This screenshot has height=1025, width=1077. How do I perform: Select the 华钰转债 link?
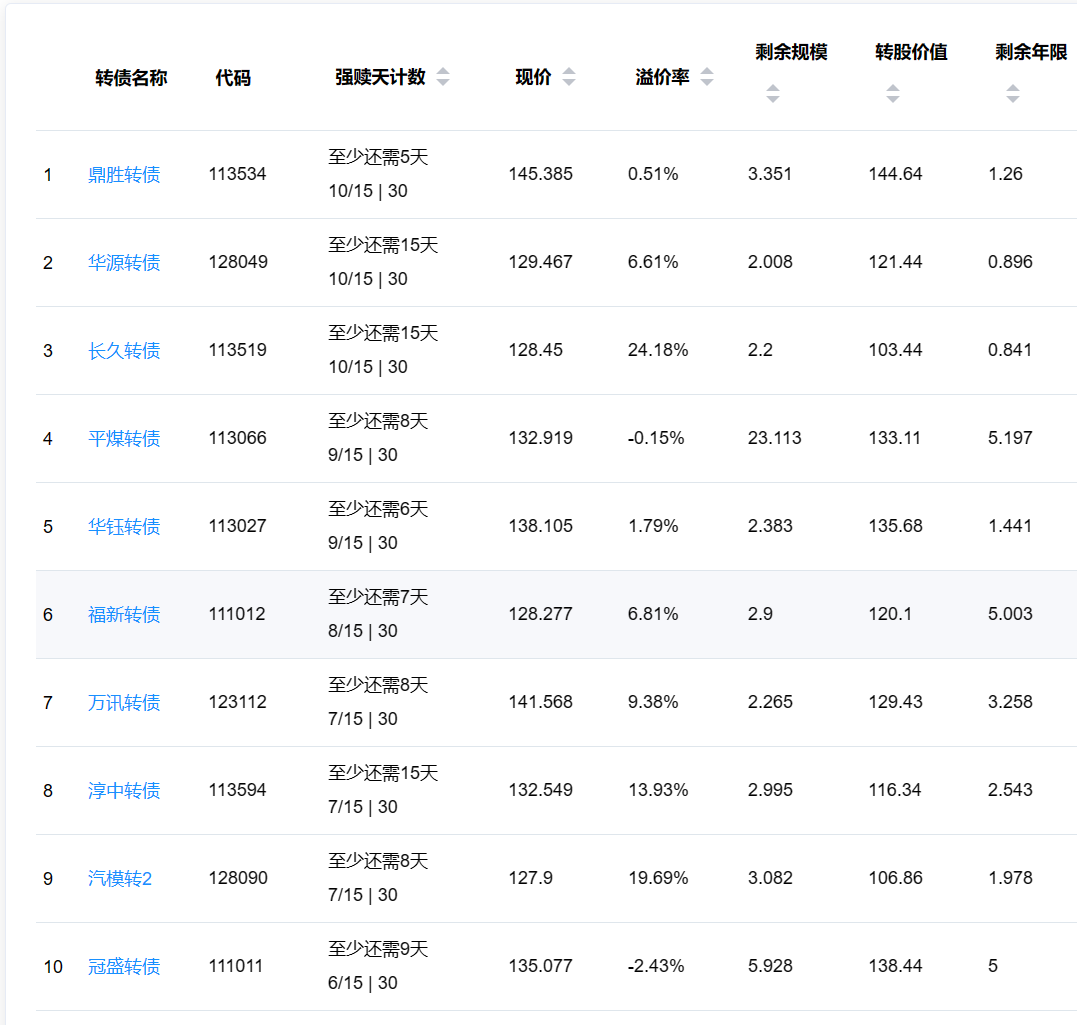tap(124, 527)
